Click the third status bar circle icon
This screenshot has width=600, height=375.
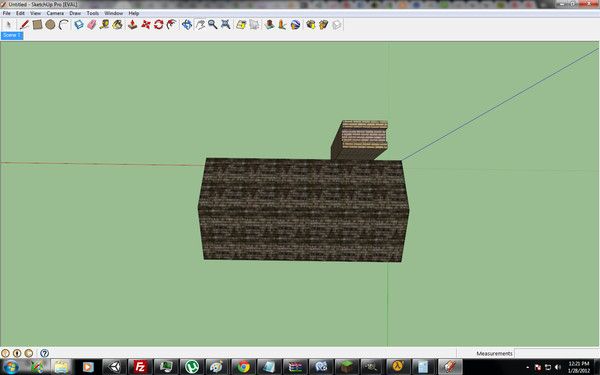(x=29, y=353)
